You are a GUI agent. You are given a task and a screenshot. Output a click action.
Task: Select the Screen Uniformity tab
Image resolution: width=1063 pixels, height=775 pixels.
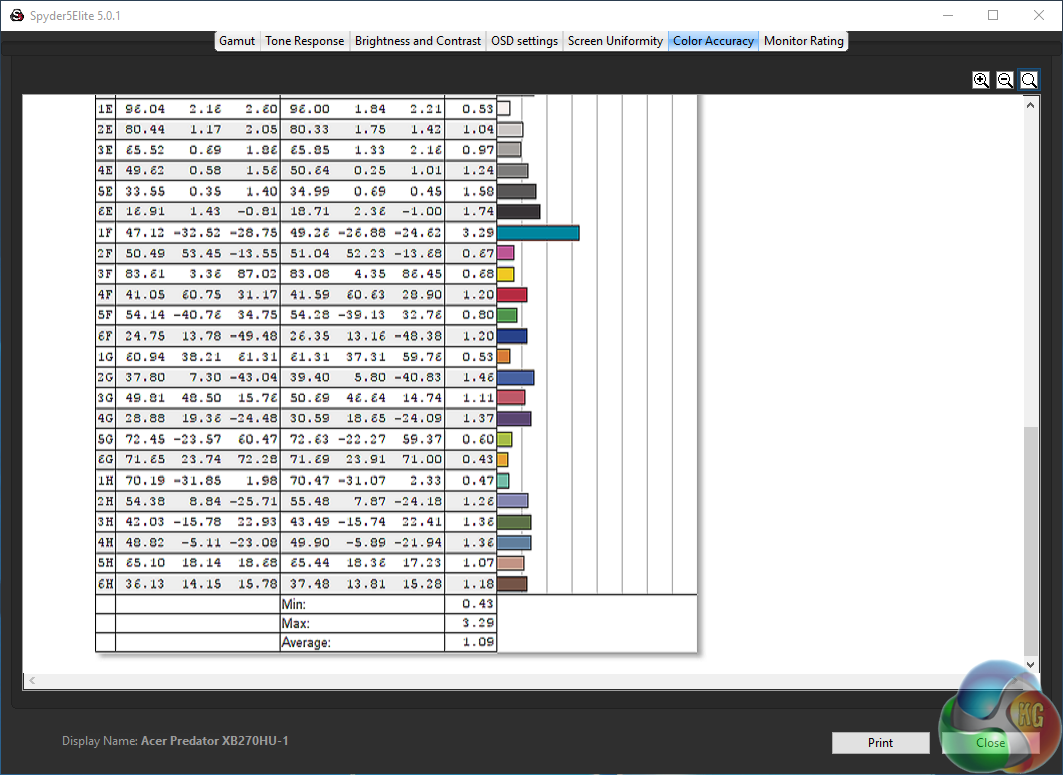615,41
